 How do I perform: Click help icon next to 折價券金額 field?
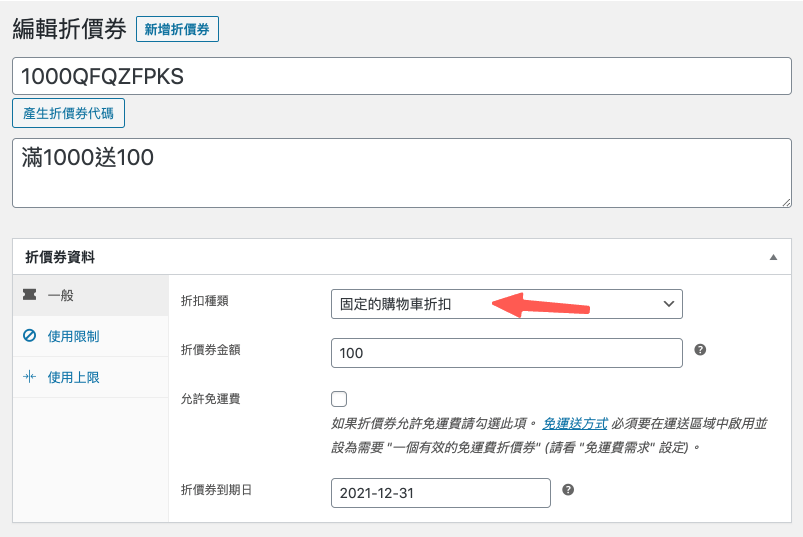(700, 351)
